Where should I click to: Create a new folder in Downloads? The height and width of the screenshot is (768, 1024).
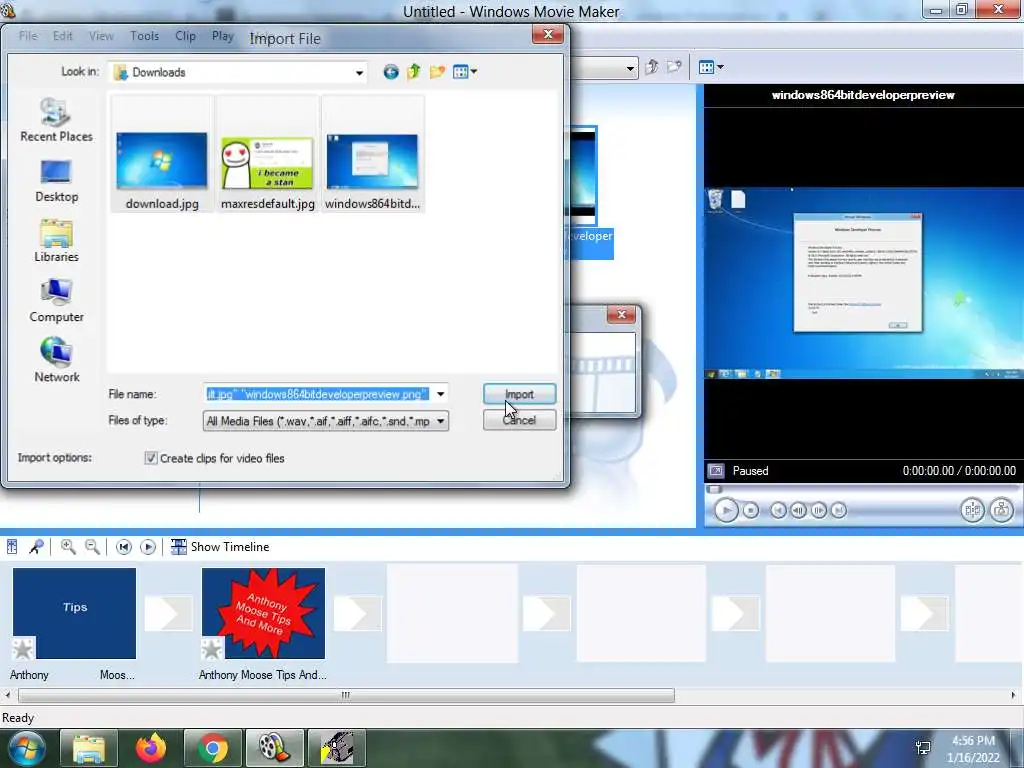[437, 72]
